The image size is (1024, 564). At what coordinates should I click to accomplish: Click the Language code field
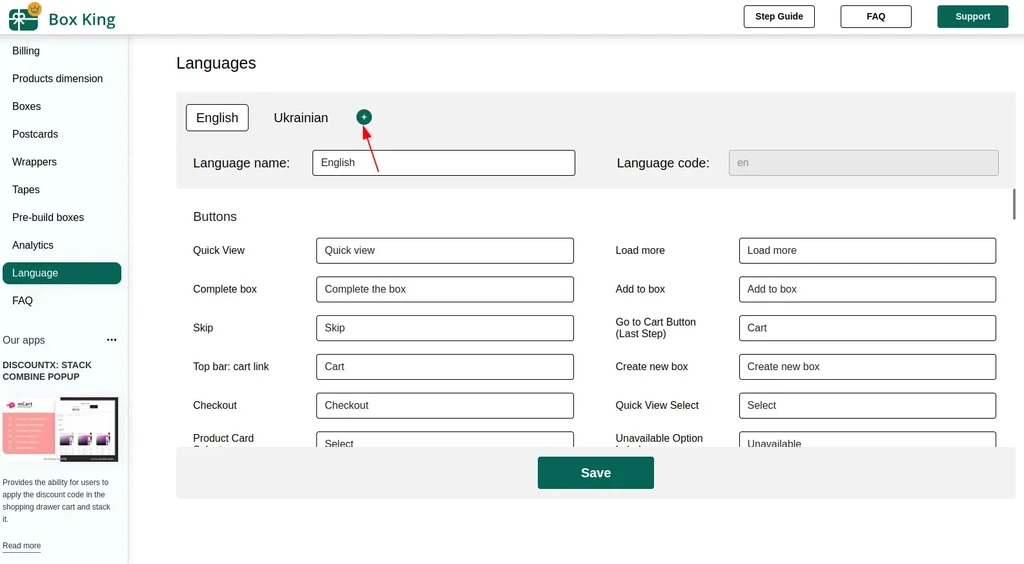pos(863,163)
